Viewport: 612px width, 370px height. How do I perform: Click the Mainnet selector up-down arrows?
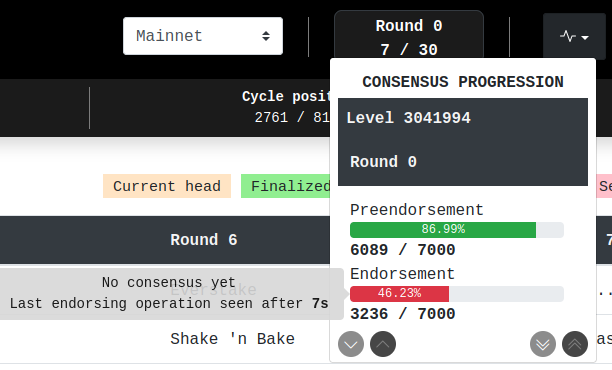pyautogui.click(x=266, y=36)
